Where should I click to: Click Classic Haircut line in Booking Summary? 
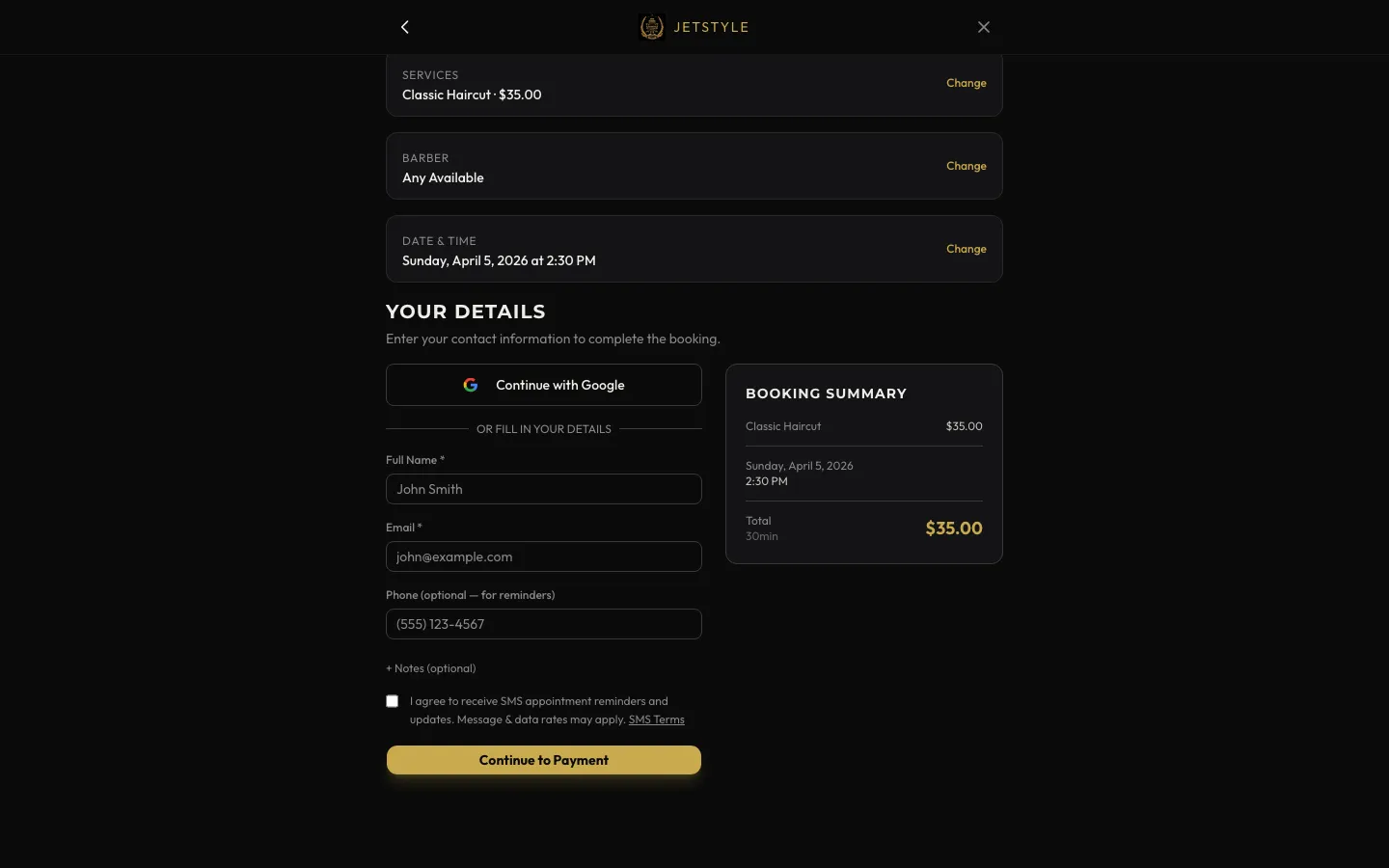point(783,426)
